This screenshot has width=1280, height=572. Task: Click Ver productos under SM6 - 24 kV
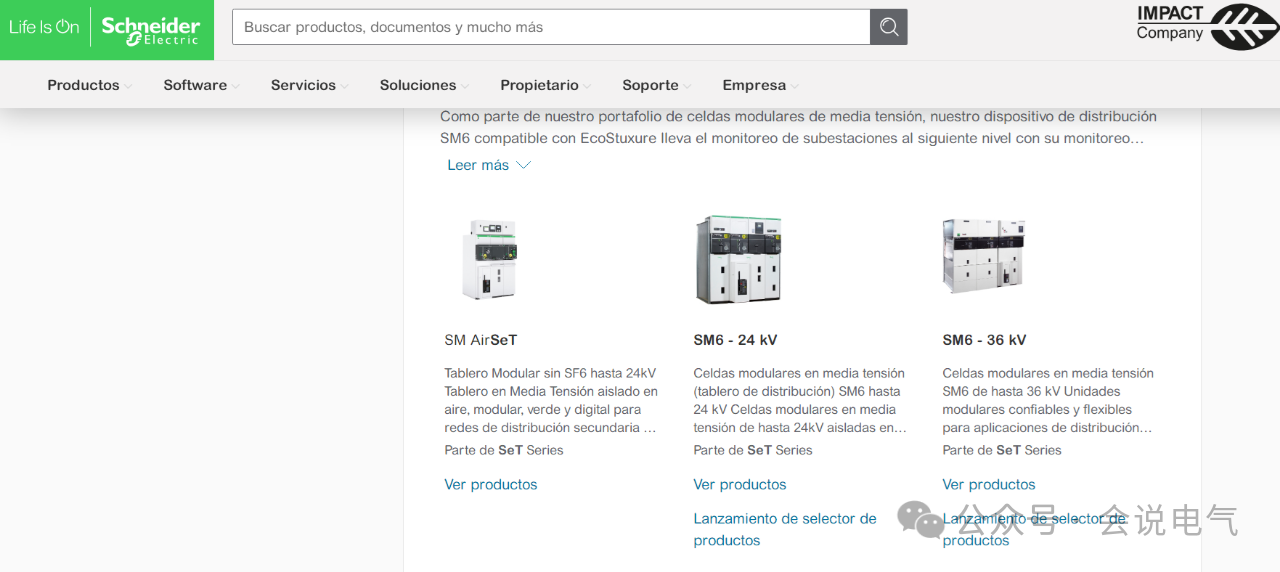(x=740, y=484)
